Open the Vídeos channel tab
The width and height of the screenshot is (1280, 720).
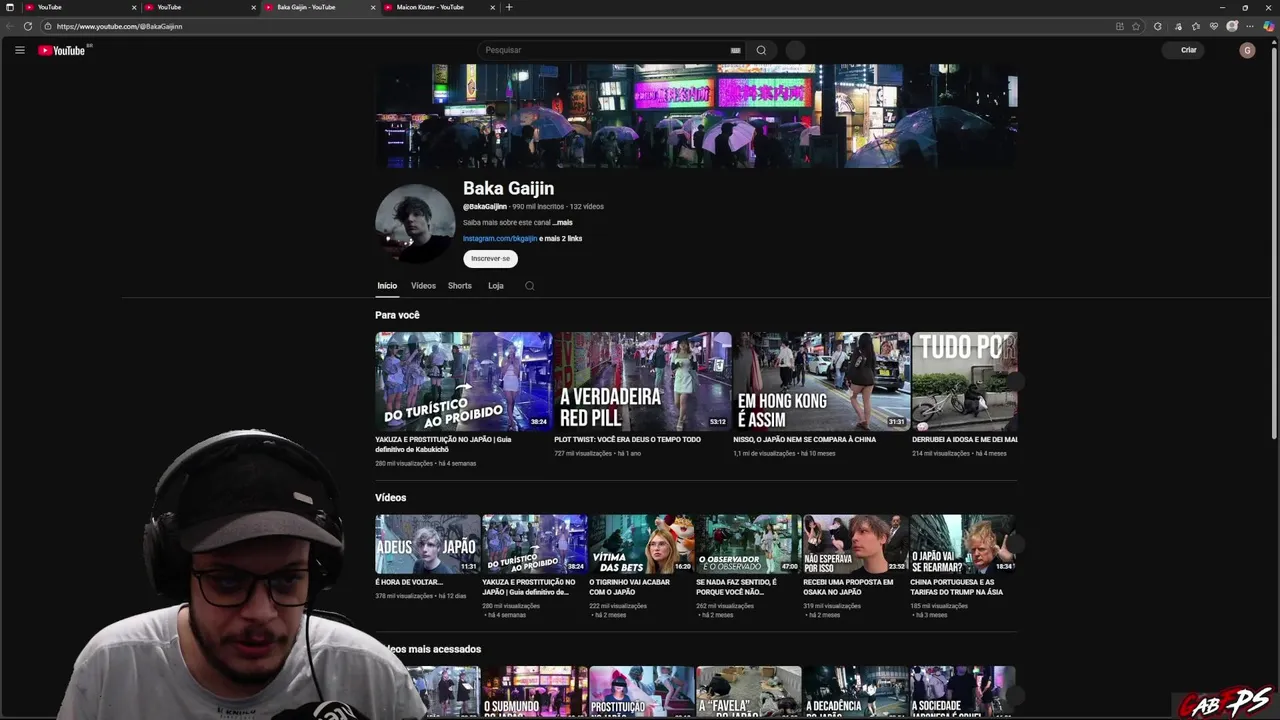click(423, 286)
